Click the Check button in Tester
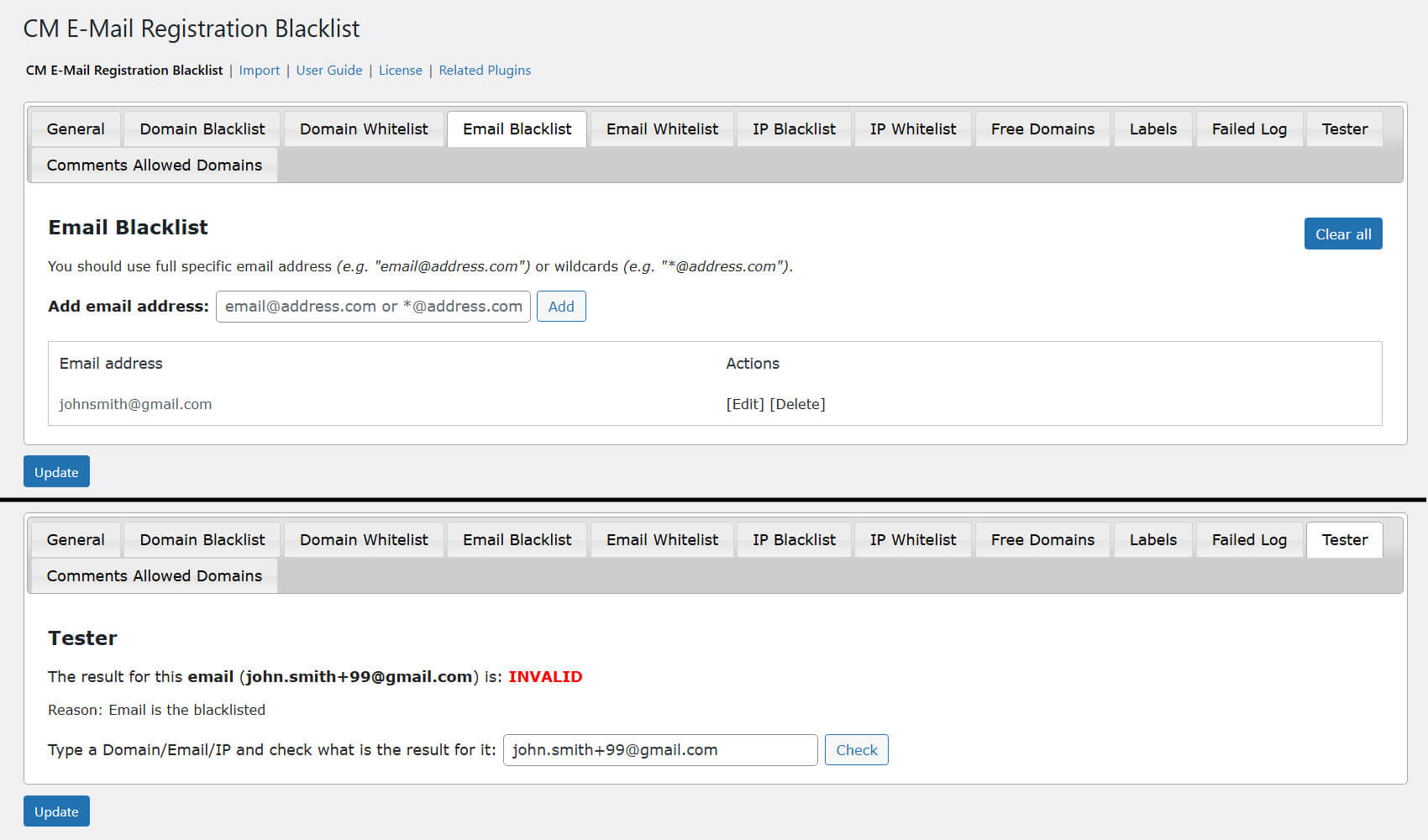Viewport: 1428px width, 840px height. [856, 750]
